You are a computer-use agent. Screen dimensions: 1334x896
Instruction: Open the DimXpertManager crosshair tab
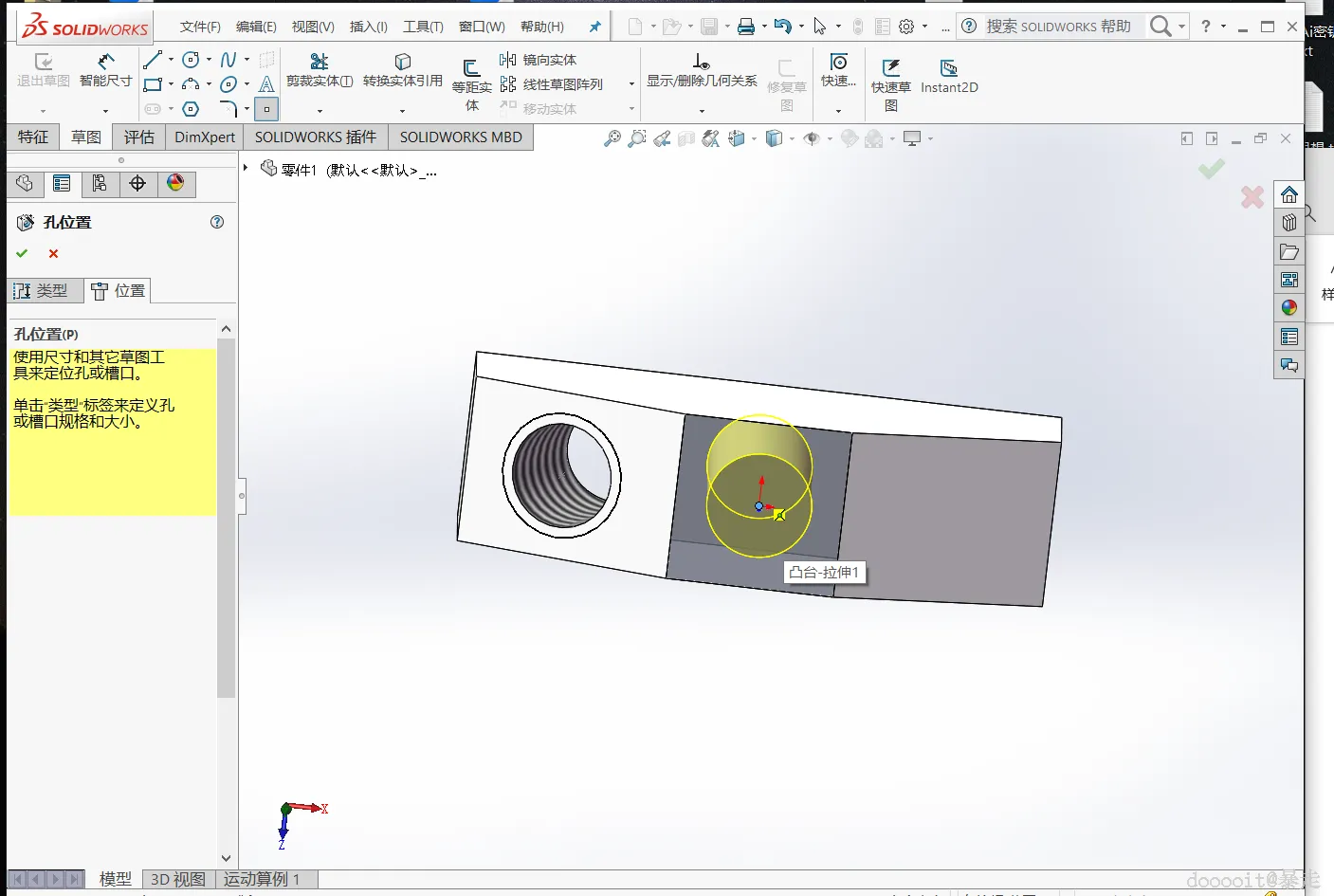pos(137,184)
